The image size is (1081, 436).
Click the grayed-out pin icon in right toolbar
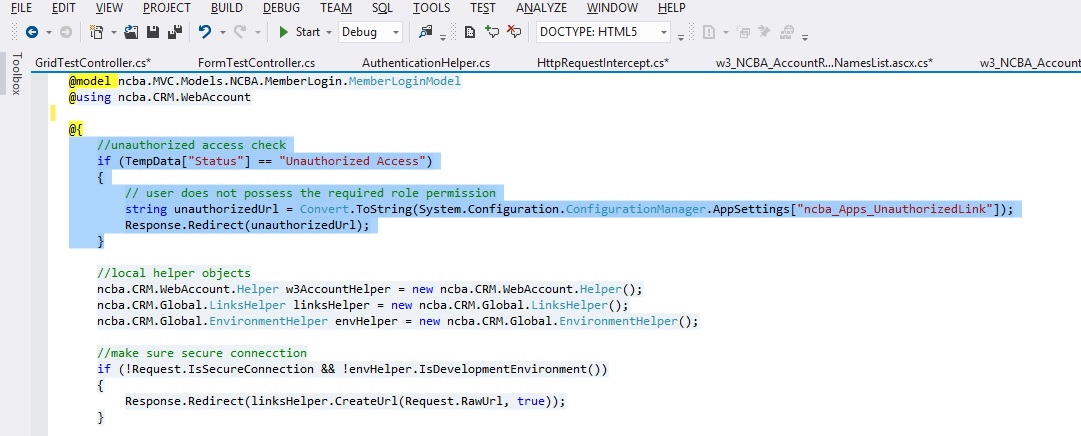[x=764, y=32]
